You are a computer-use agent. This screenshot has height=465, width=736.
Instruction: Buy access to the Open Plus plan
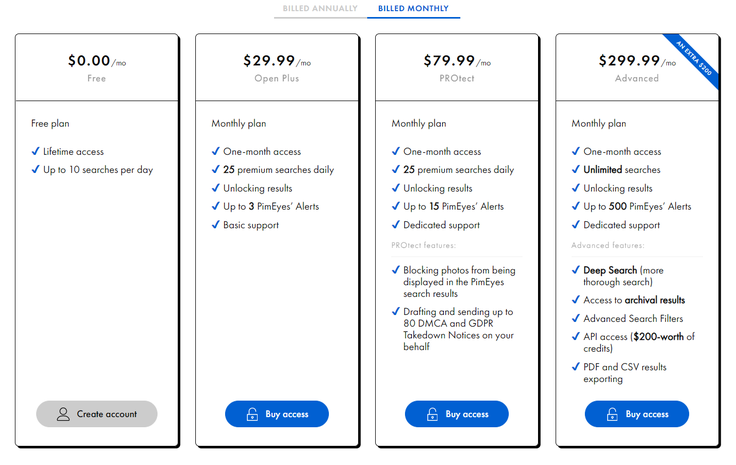(277, 414)
